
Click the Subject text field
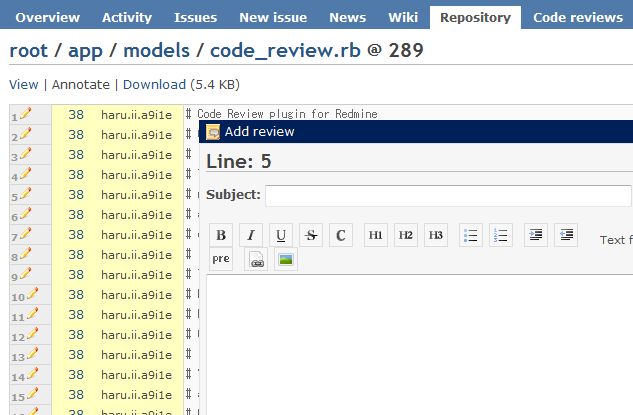click(448, 195)
